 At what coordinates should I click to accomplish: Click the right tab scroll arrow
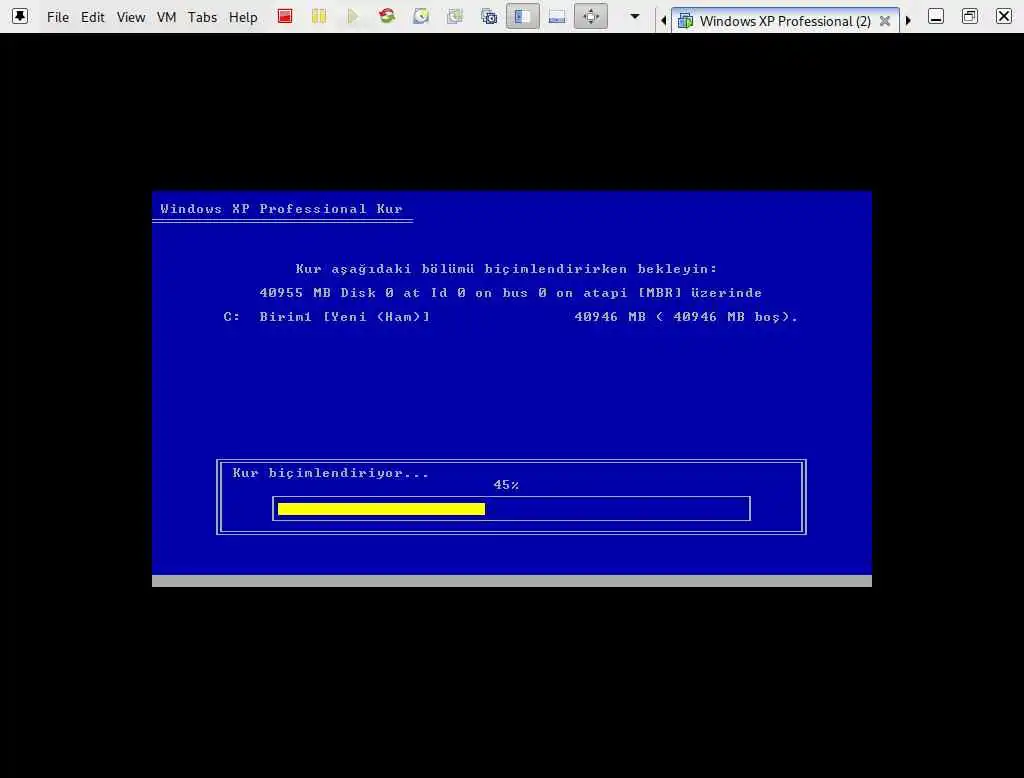click(x=908, y=21)
